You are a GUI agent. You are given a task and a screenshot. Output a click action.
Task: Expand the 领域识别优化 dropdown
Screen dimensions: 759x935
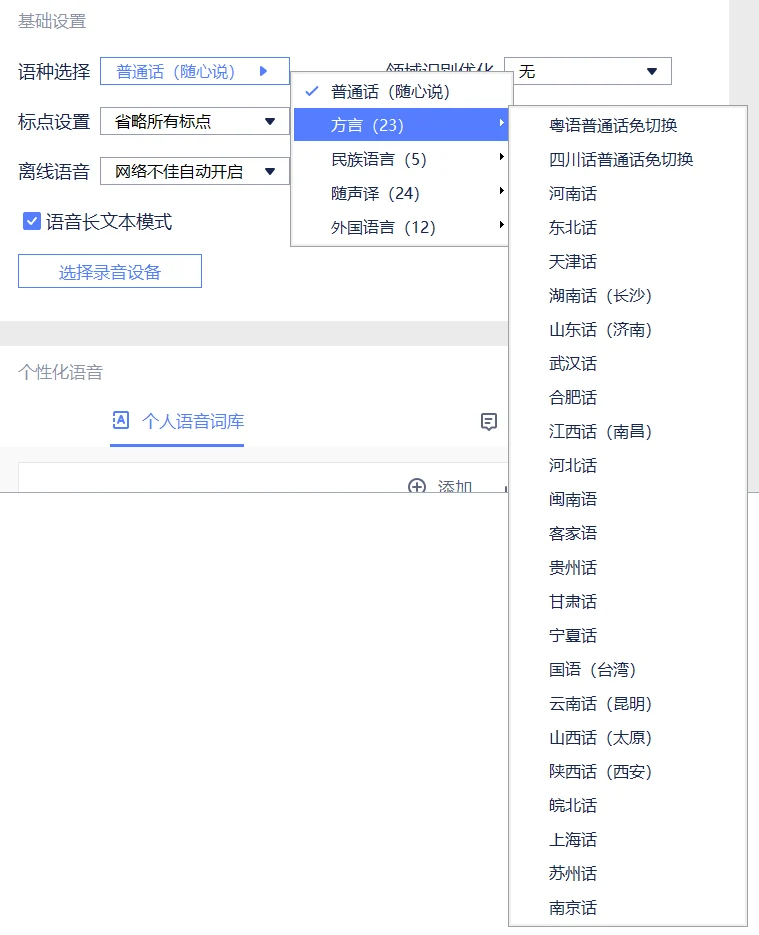click(587, 72)
